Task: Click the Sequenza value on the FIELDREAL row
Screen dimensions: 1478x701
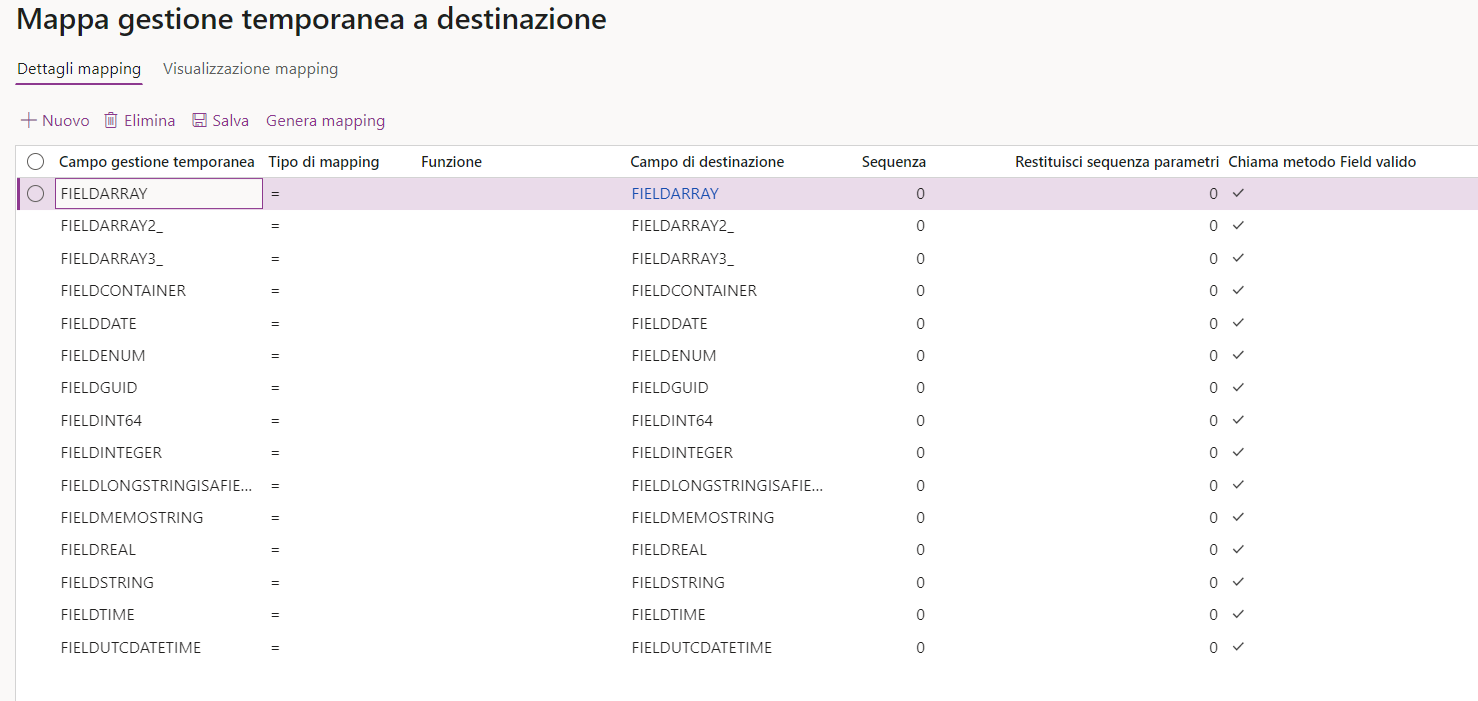Action: tap(918, 549)
